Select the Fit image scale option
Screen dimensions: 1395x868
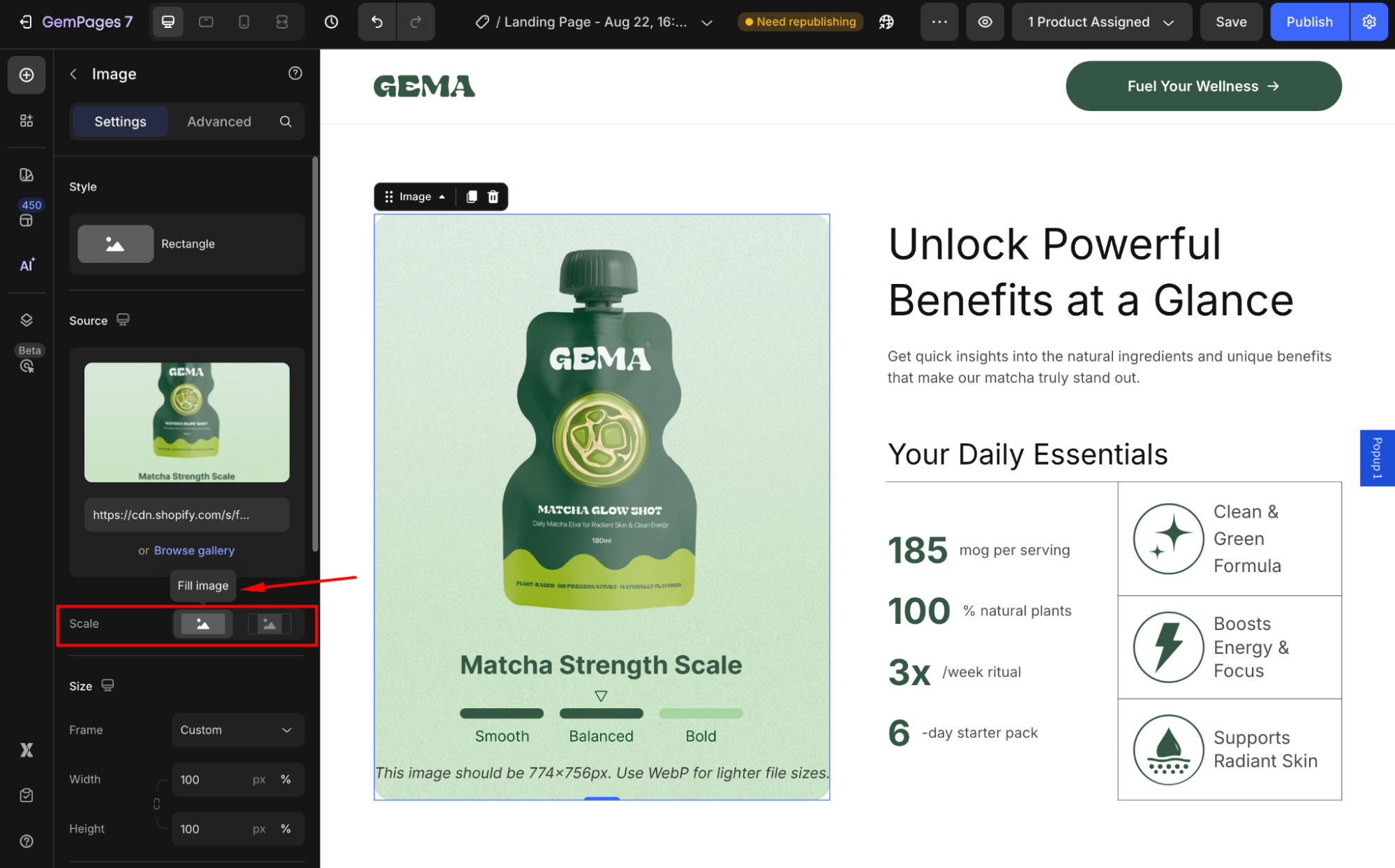tap(269, 624)
